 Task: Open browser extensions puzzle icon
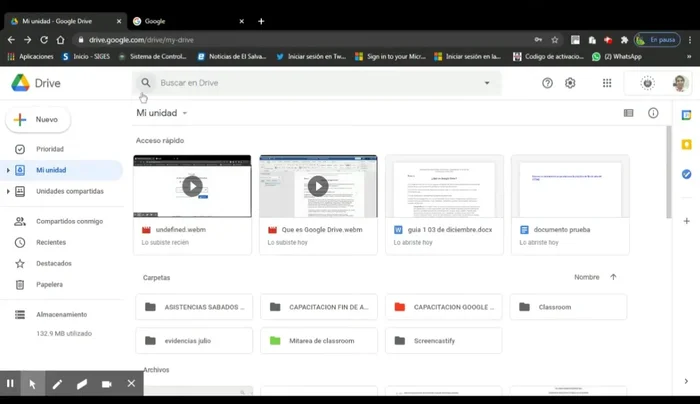(x=624, y=40)
